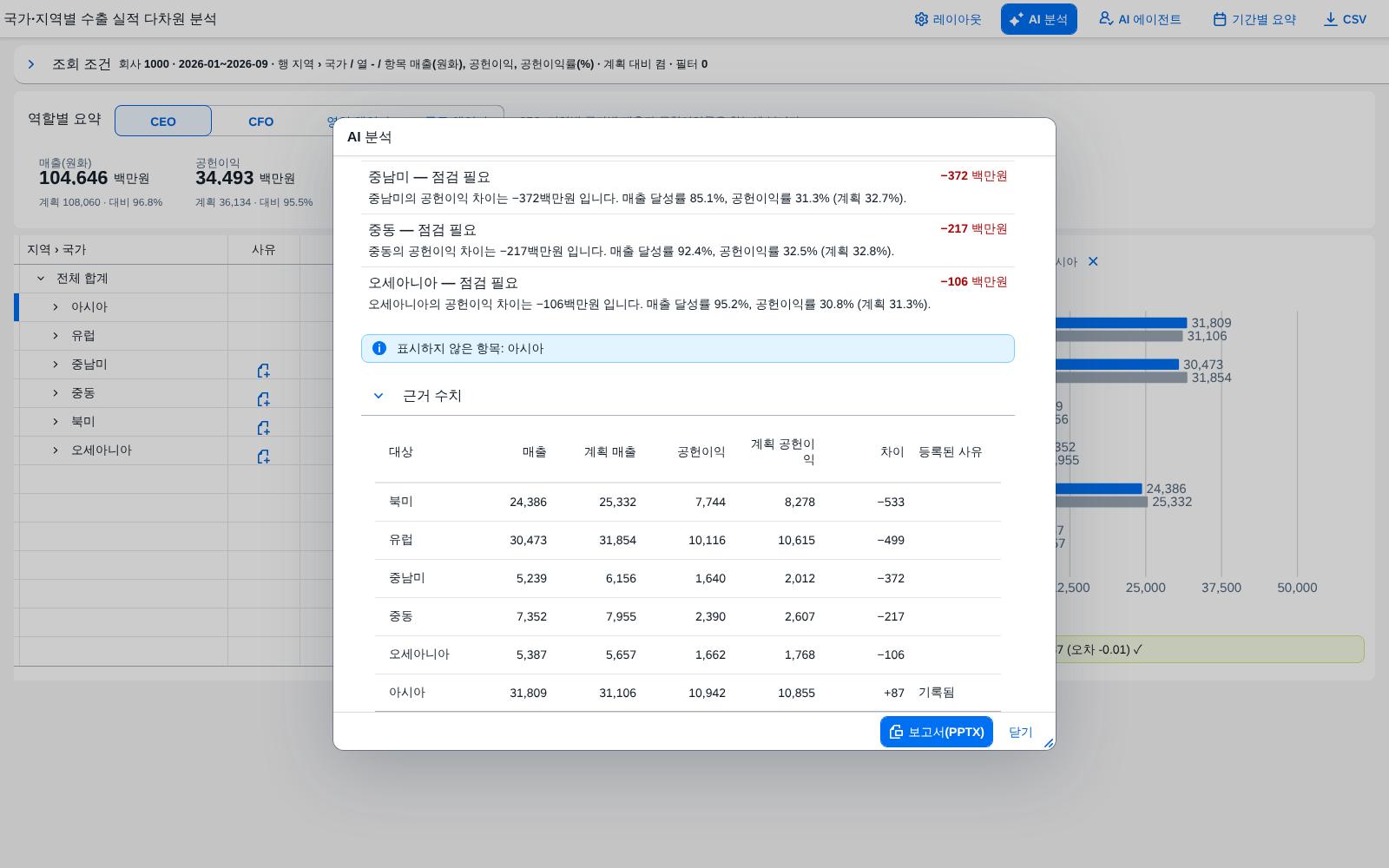The height and width of the screenshot is (868, 1389).
Task: Click the 등록된 사유 column header
Action: click(951, 452)
